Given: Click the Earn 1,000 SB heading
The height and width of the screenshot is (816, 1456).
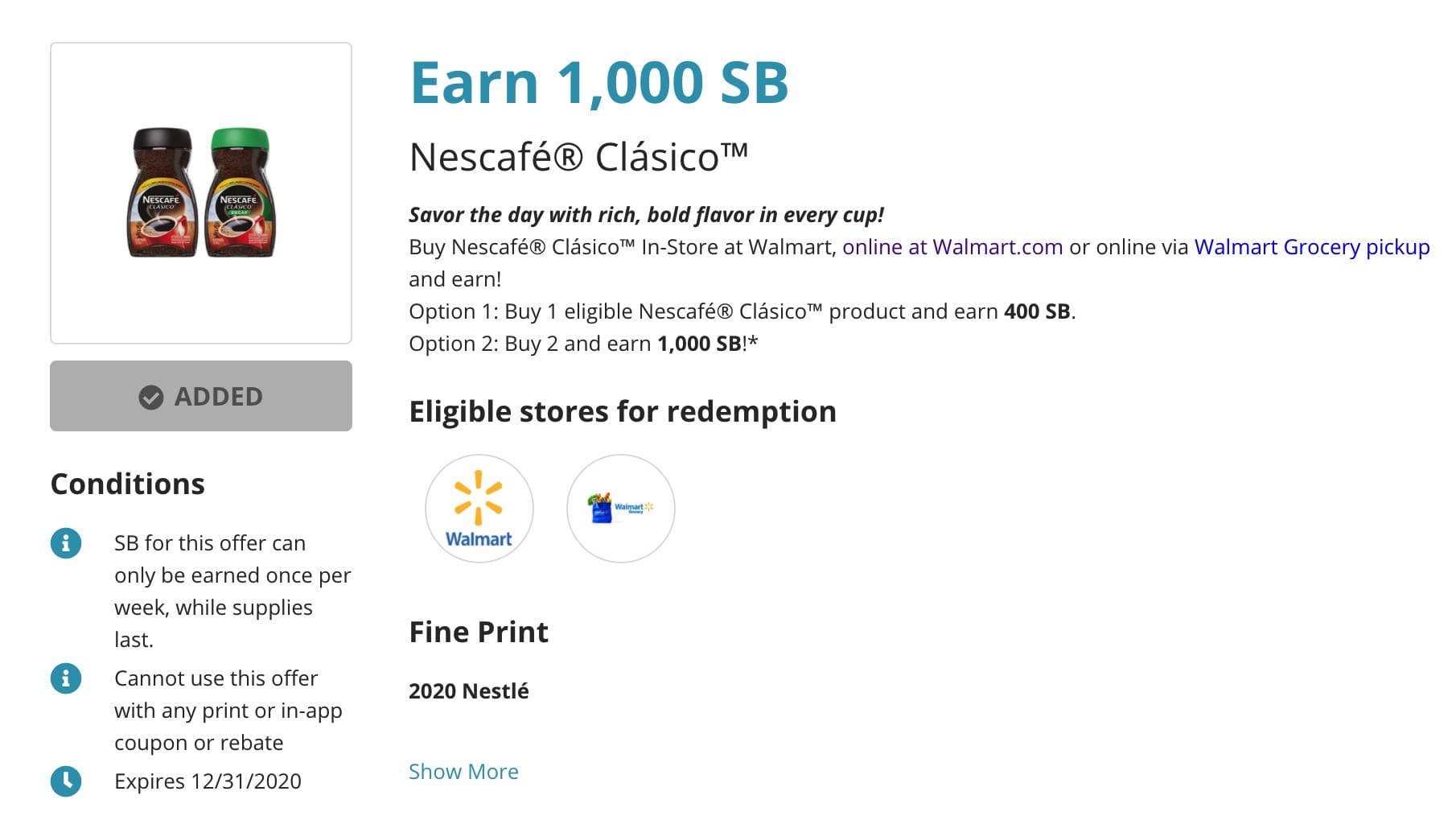Looking at the screenshot, I should coord(598,82).
